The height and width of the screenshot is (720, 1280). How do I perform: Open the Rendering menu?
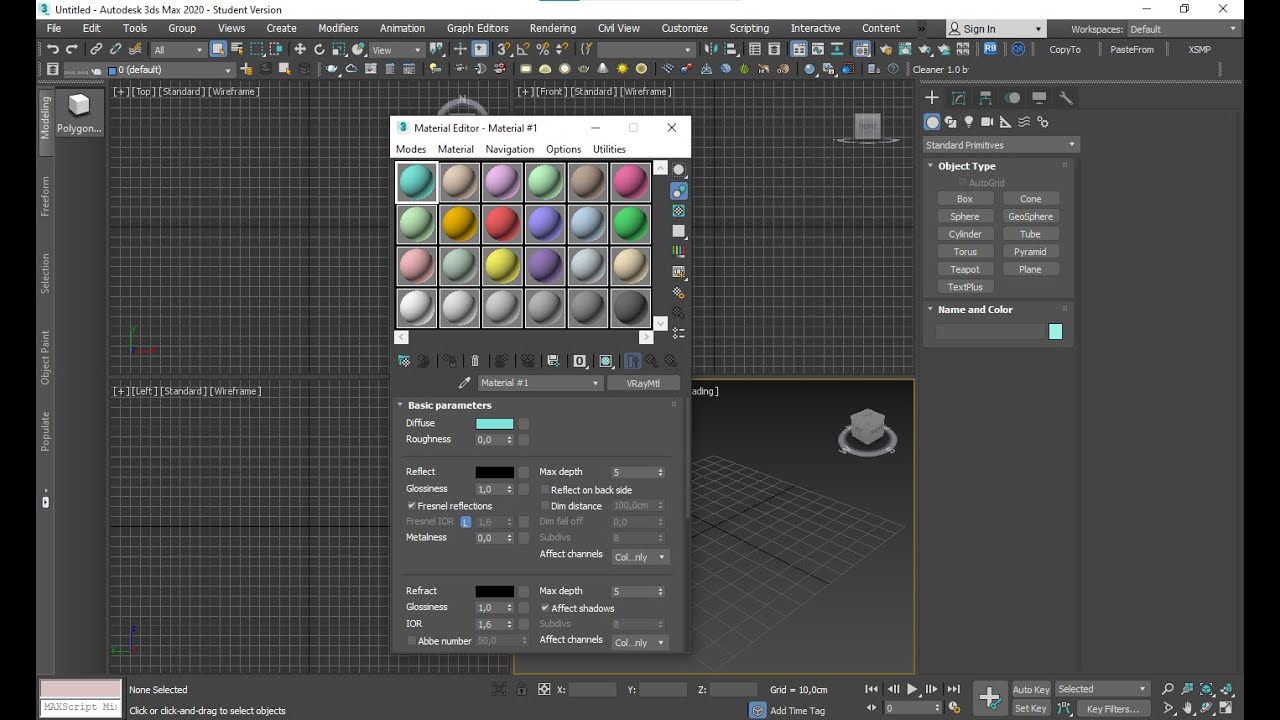click(552, 28)
